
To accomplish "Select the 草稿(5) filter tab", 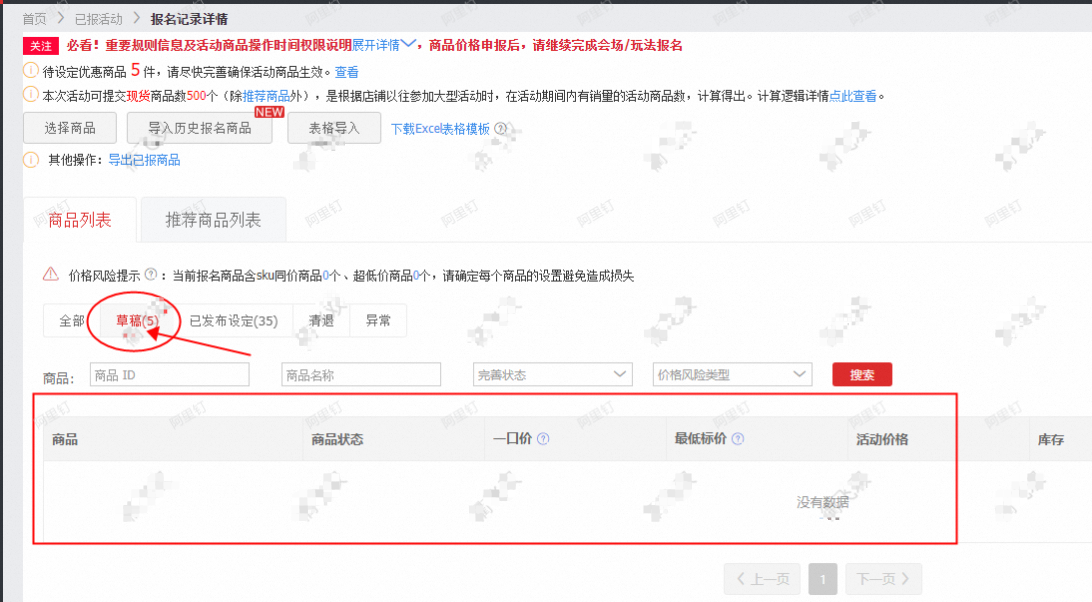I will [137, 321].
